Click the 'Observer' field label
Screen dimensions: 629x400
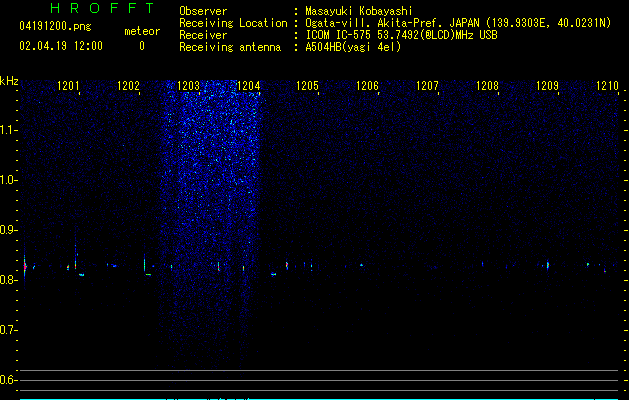tap(203, 11)
